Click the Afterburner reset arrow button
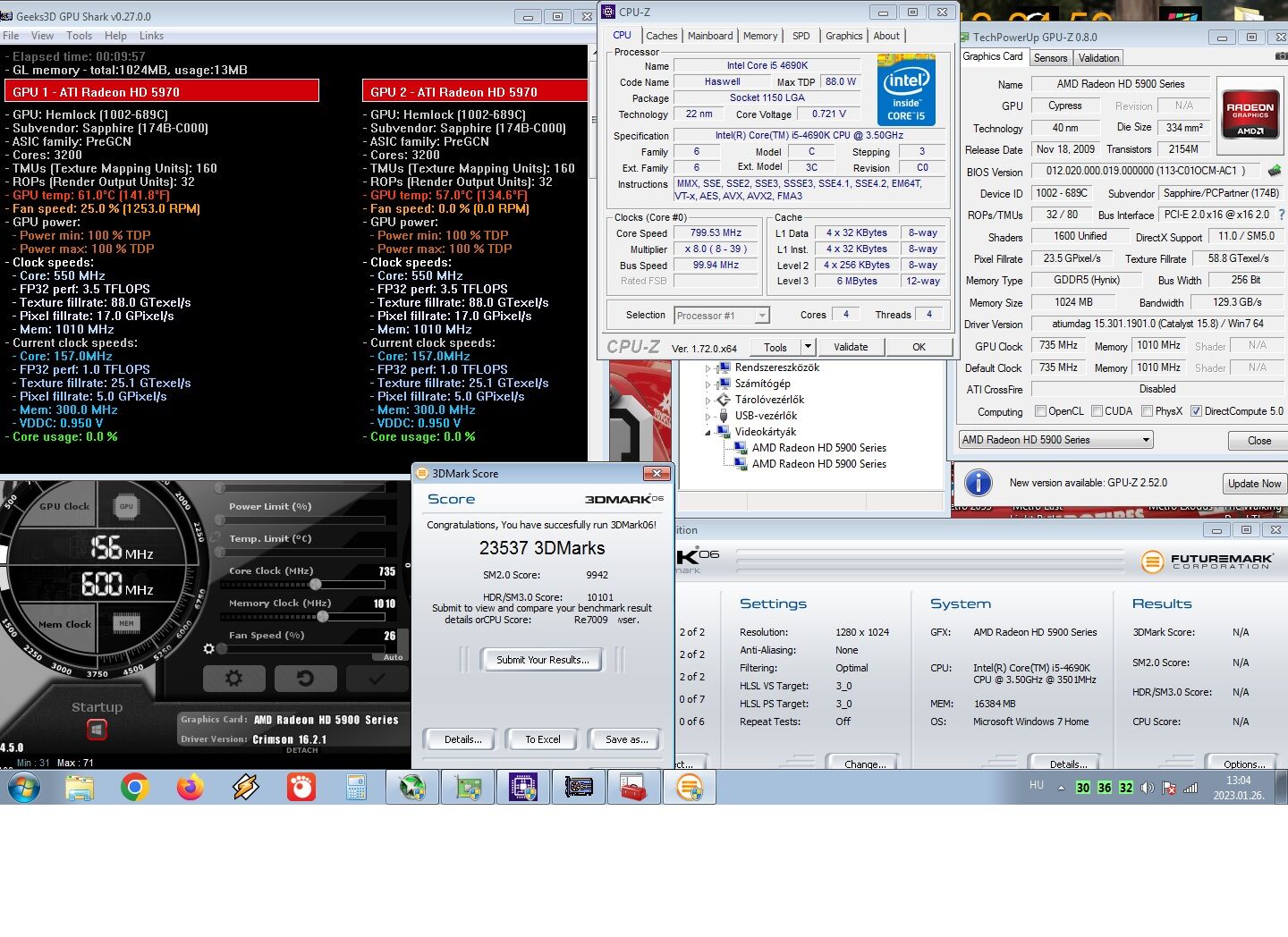 click(305, 679)
